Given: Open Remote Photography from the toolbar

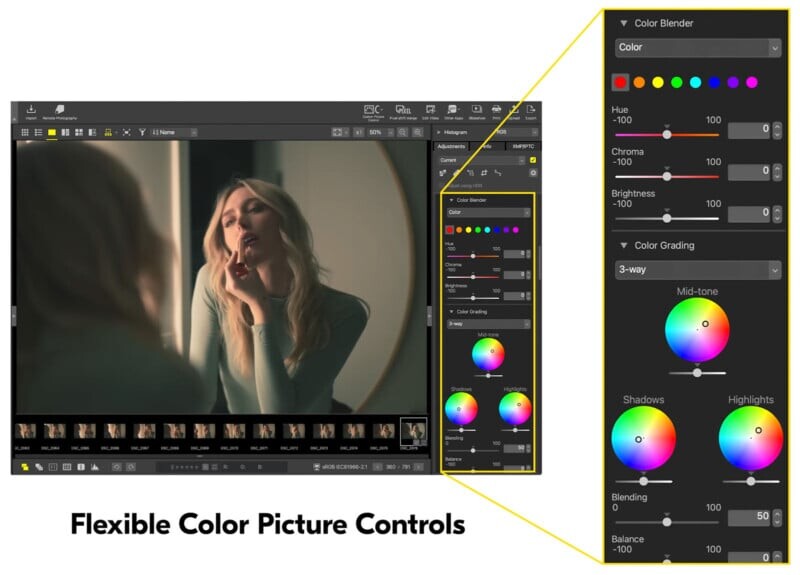Looking at the screenshot, I should pyautogui.click(x=57, y=111).
